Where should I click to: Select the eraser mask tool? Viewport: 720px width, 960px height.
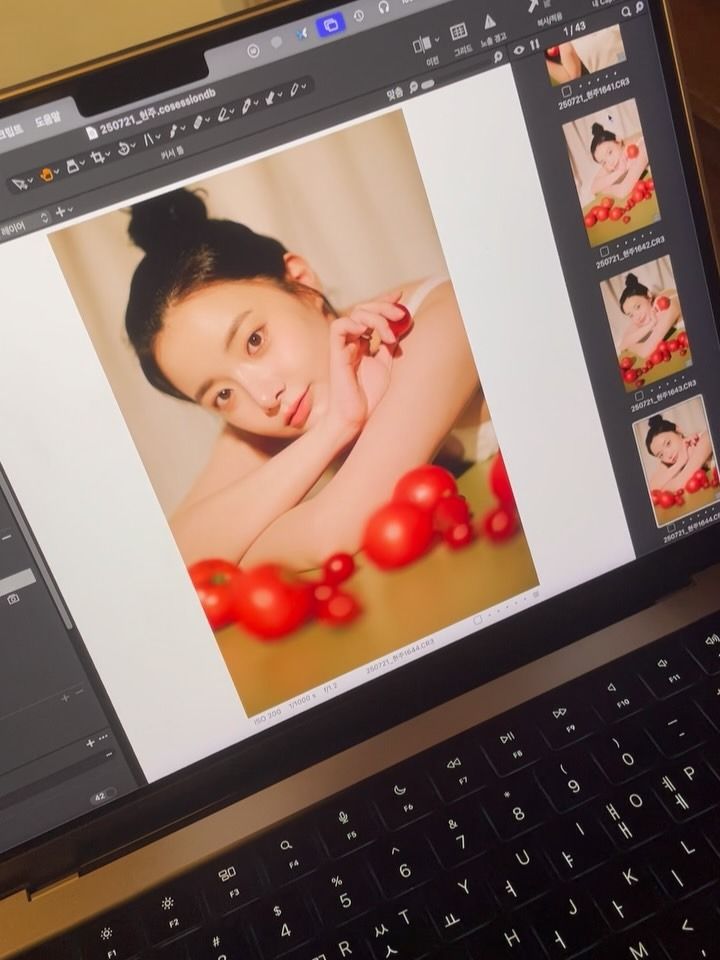(x=225, y=114)
